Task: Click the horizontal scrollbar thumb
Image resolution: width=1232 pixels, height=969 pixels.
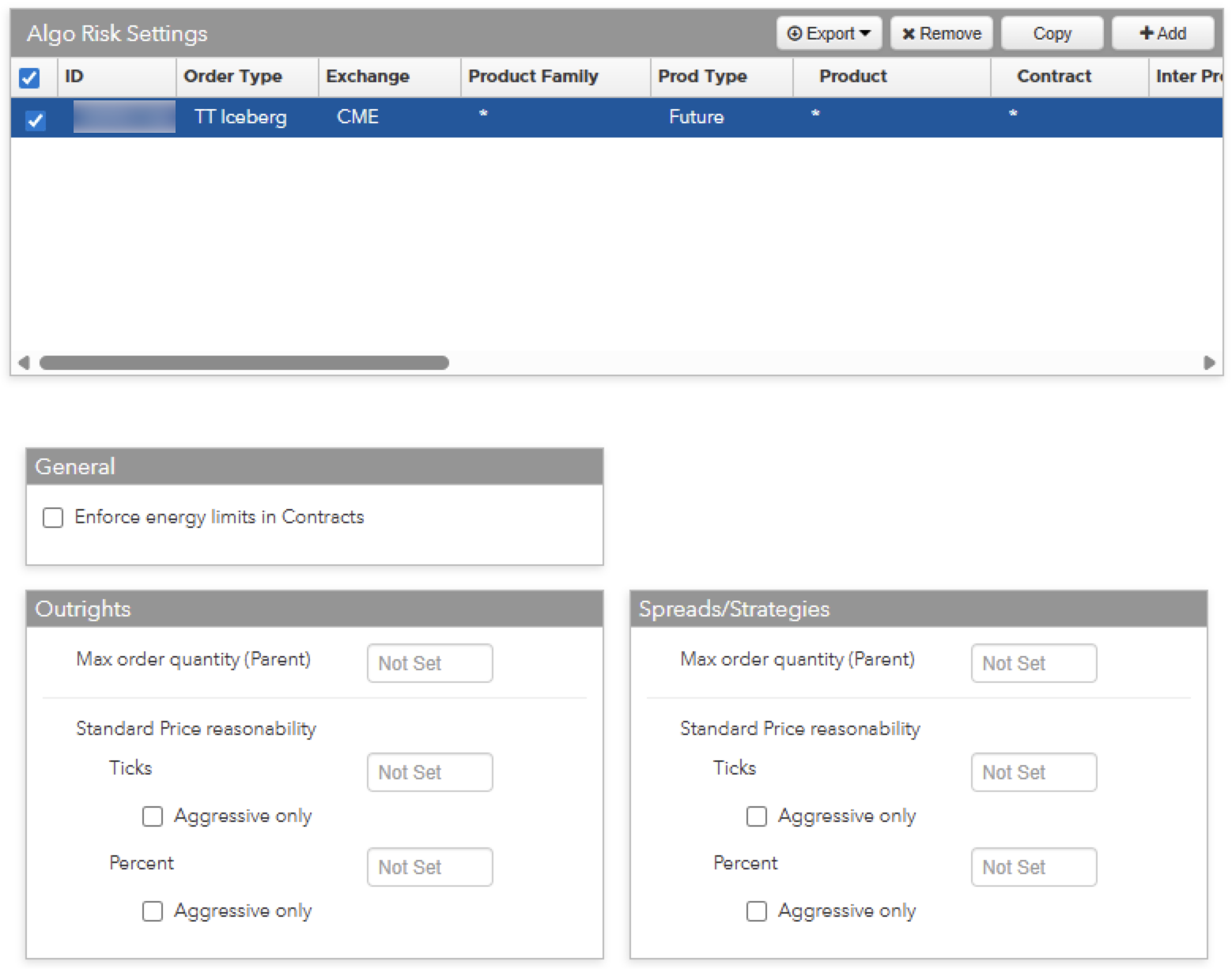Action: 244,363
